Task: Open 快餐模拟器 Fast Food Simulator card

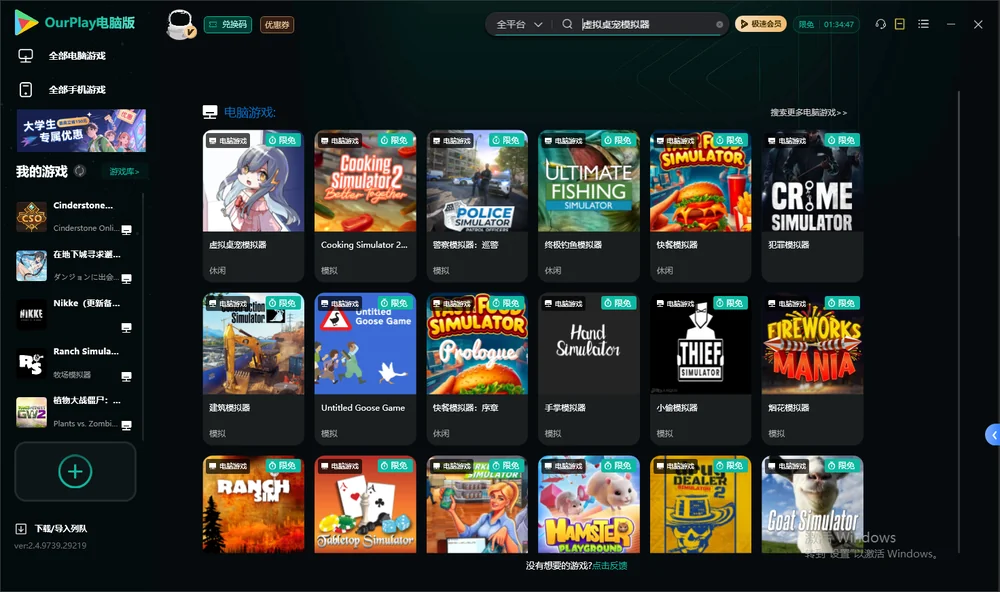Action: [700, 205]
